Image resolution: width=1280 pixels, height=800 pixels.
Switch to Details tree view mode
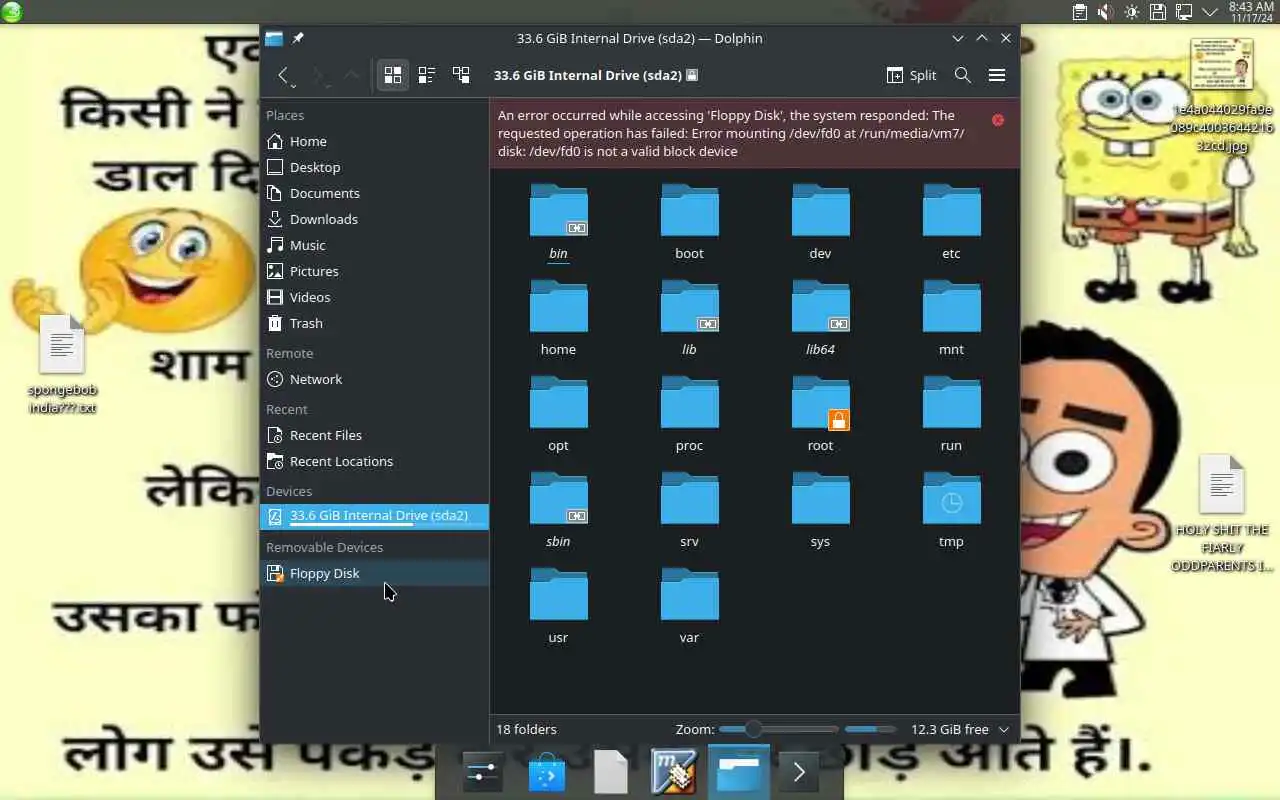pos(461,75)
